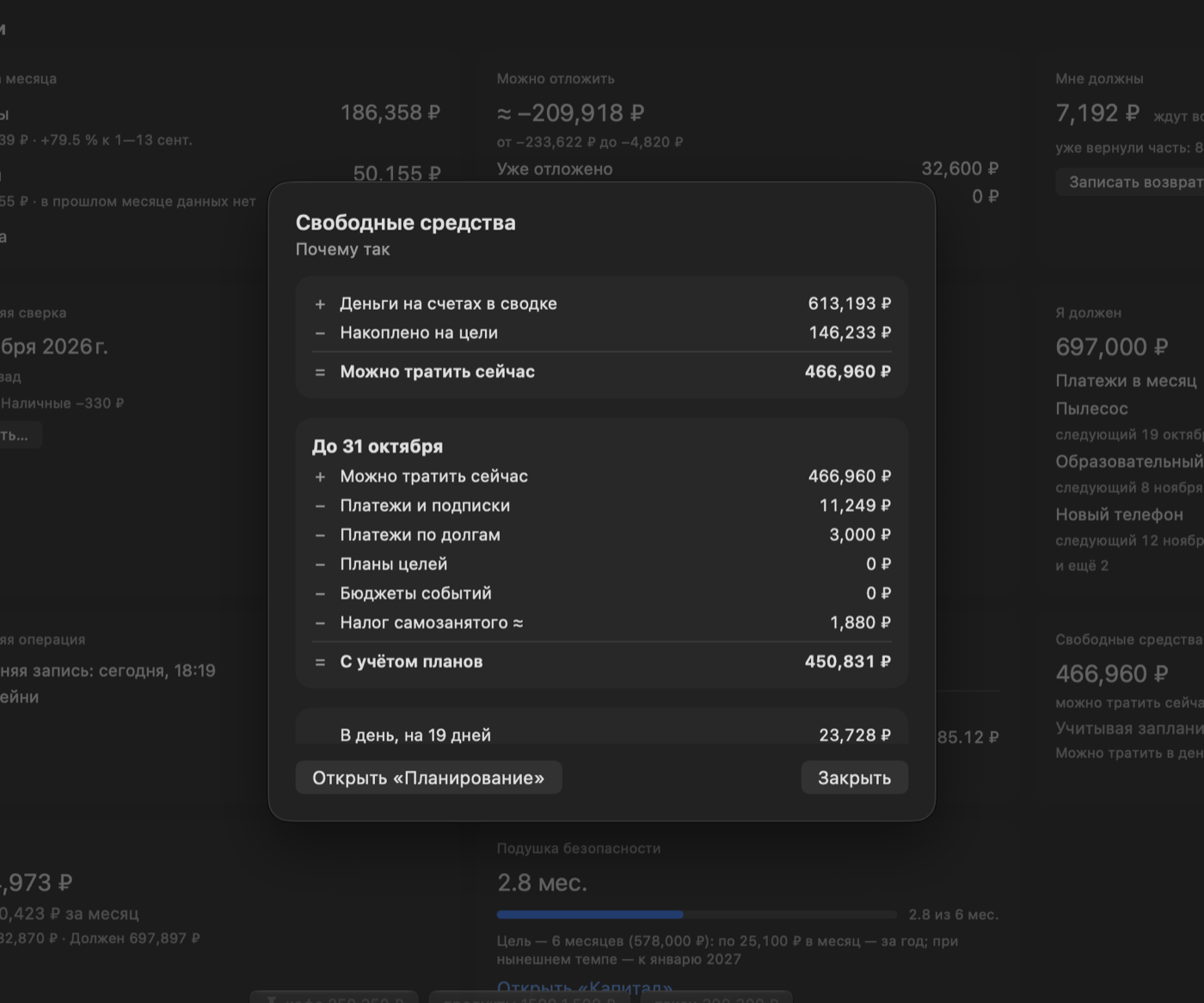Click the До 31 октября heading
1204x1003 pixels.
point(378,446)
